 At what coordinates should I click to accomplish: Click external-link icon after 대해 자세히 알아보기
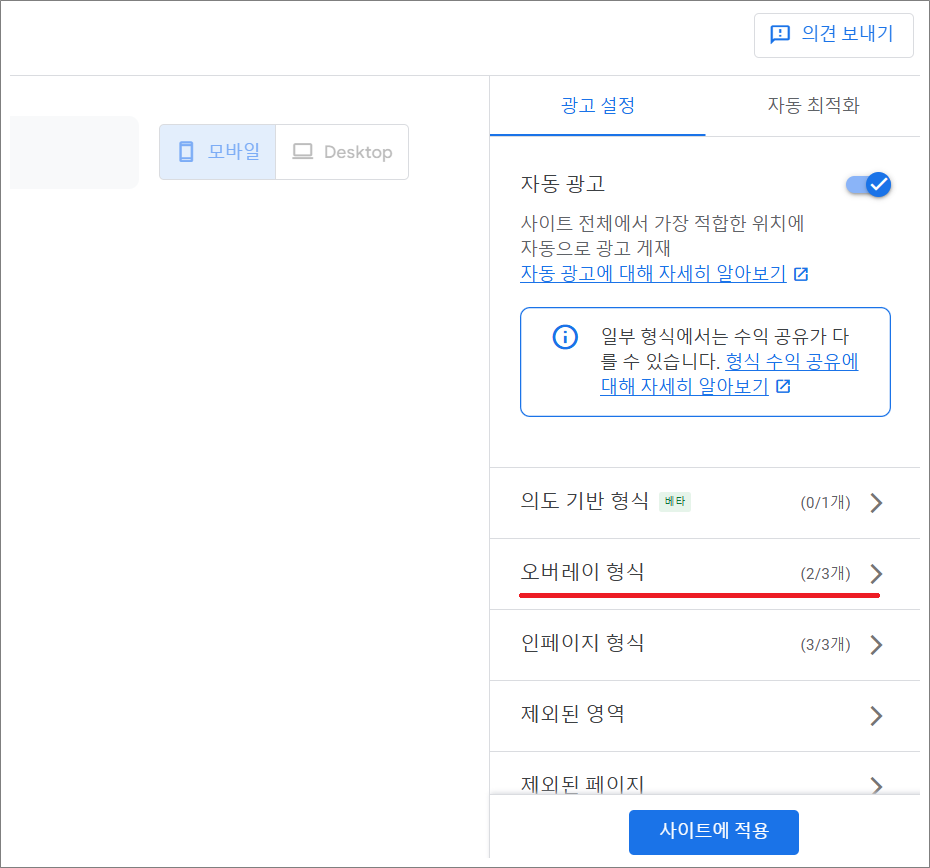pos(783,387)
